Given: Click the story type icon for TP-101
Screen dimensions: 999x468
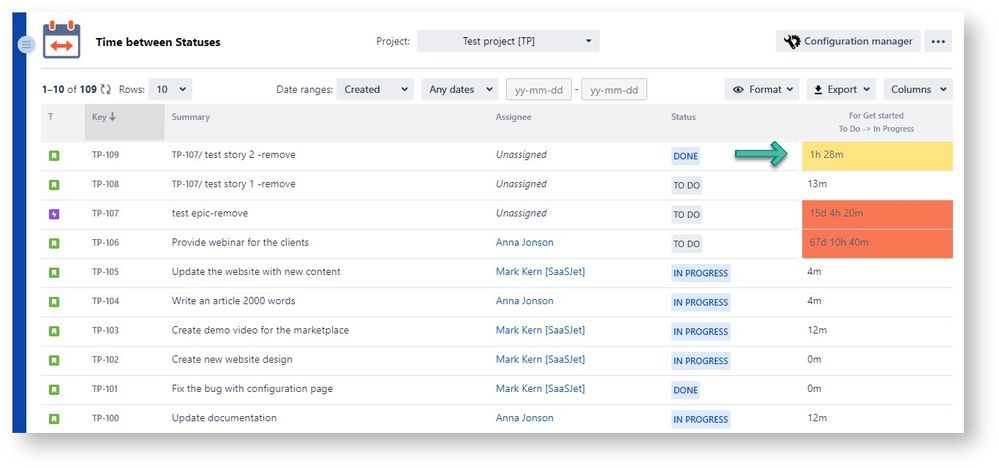Looking at the screenshot, I should [x=54, y=390].
